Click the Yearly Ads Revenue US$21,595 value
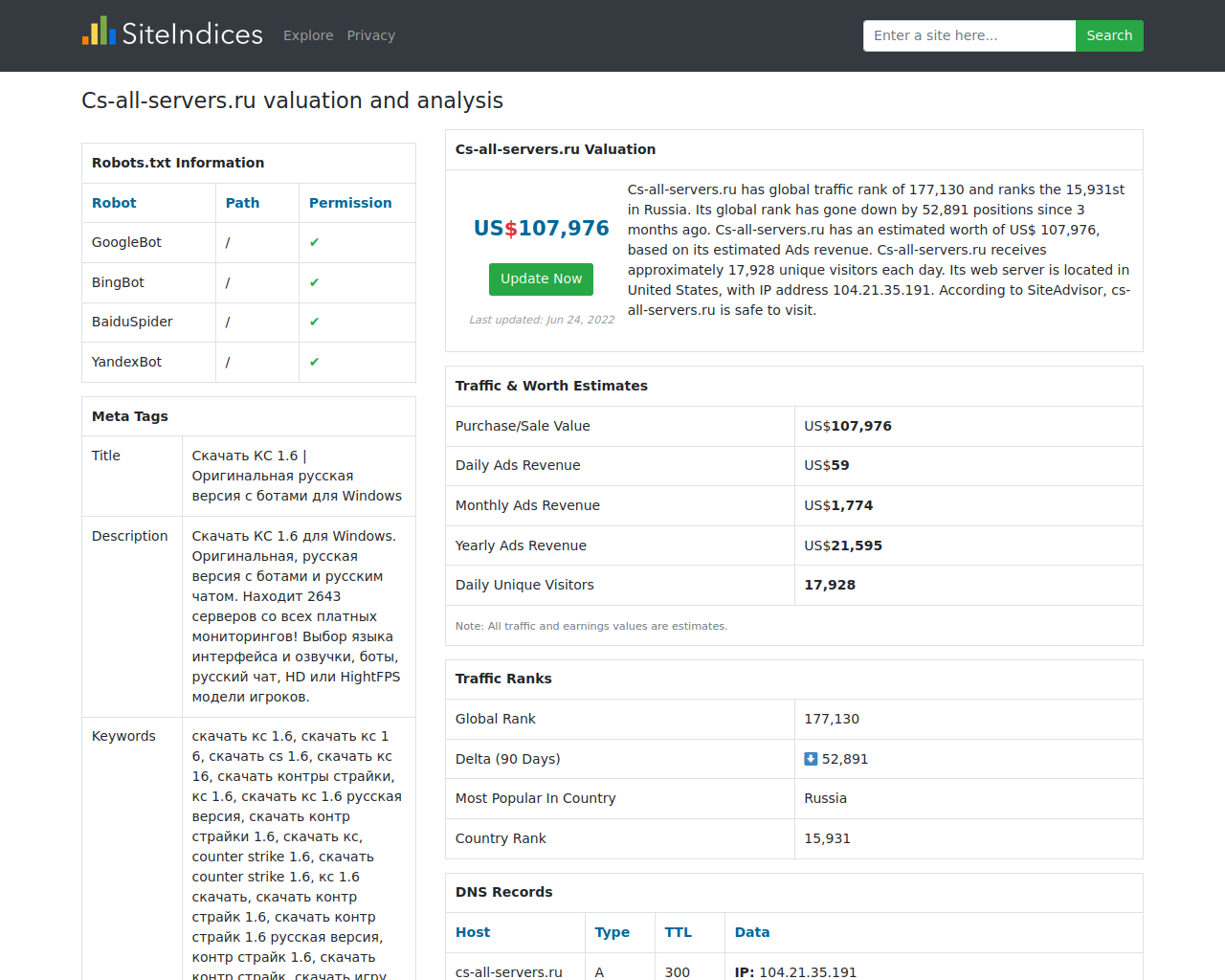The height and width of the screenshot is (980, 1225). point(843,546)
